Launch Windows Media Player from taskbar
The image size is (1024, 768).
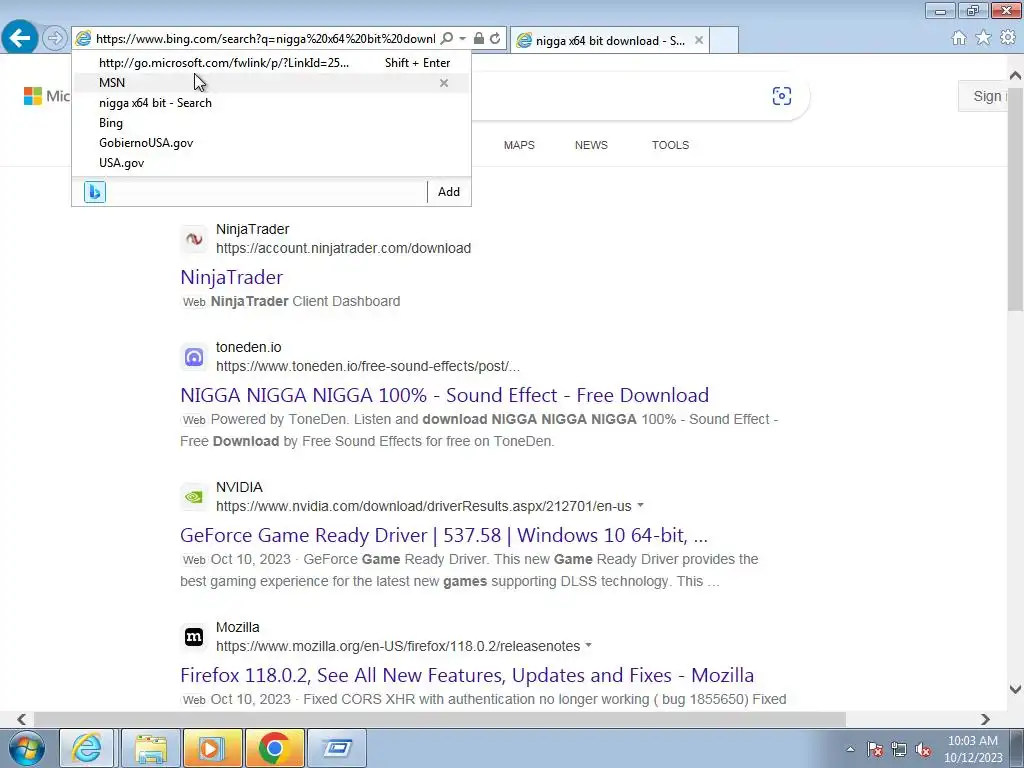click(x=212, y=748)
